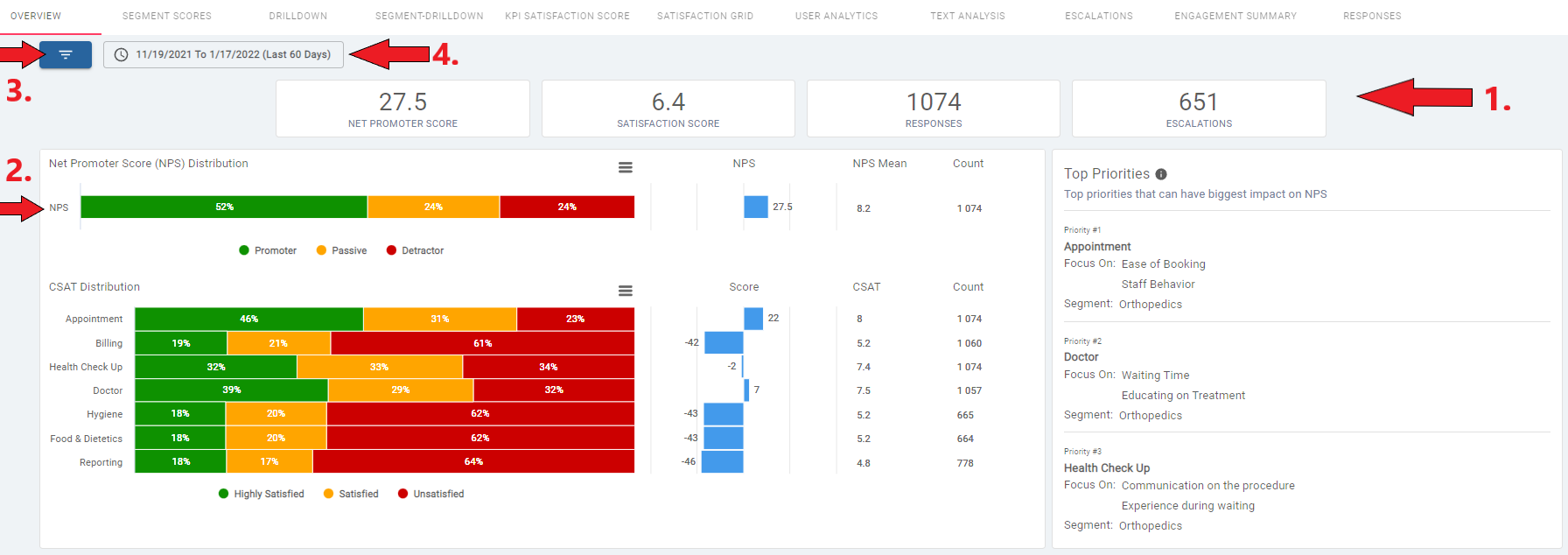Image resolution: width=1568 pixels, height=555 pixels.
Task: Click the Net Promoter Score card
Action: click(402, 109)
